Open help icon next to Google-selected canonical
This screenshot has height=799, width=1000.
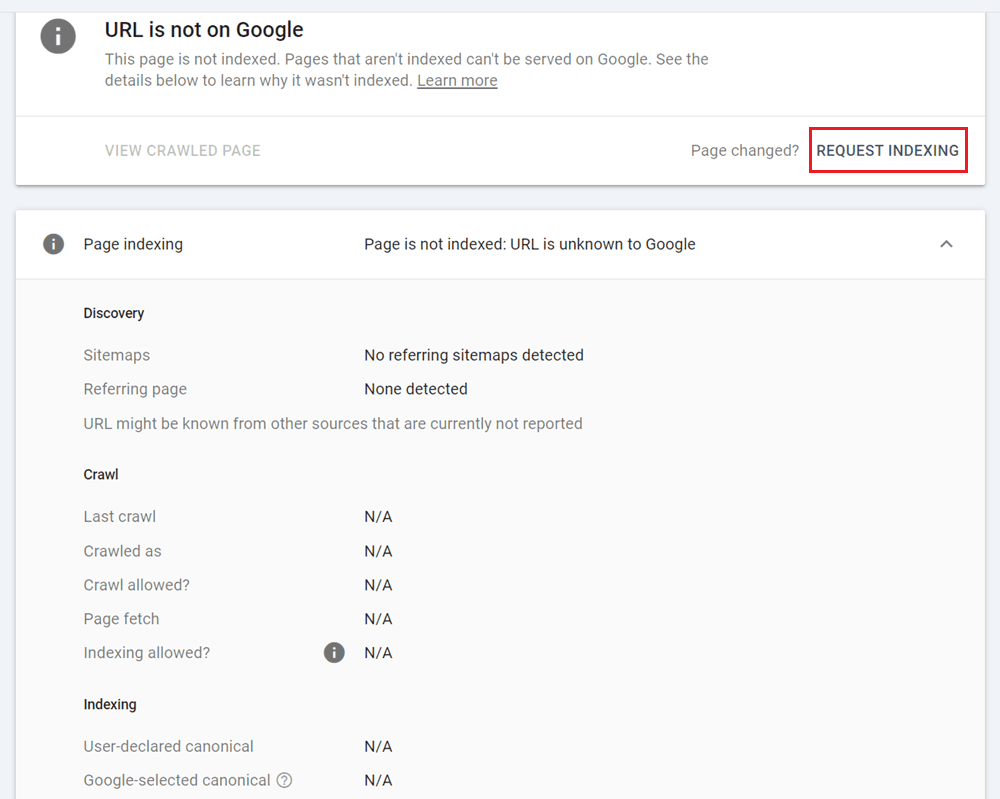284,780
